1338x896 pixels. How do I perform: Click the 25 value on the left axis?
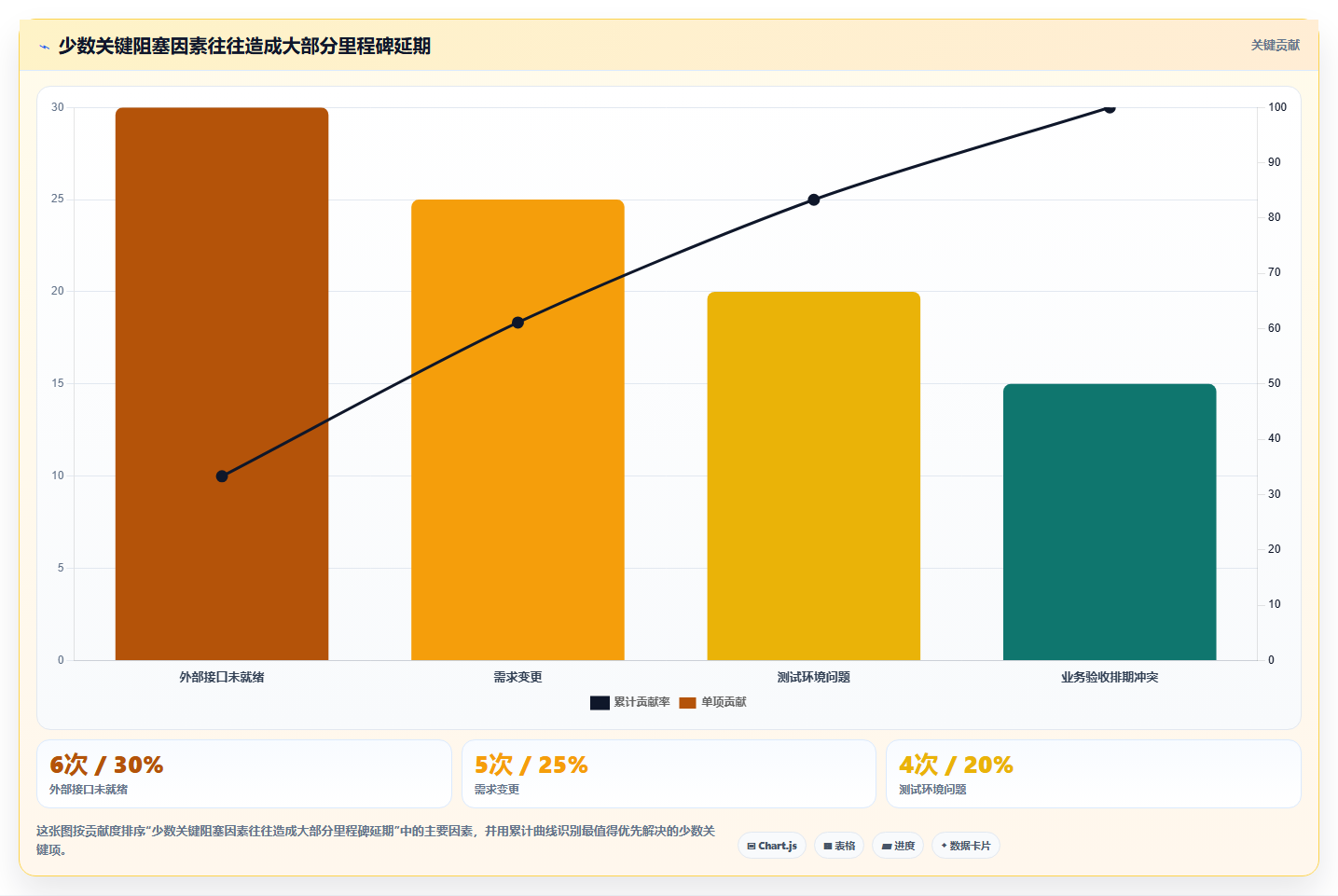pos(58,200)
